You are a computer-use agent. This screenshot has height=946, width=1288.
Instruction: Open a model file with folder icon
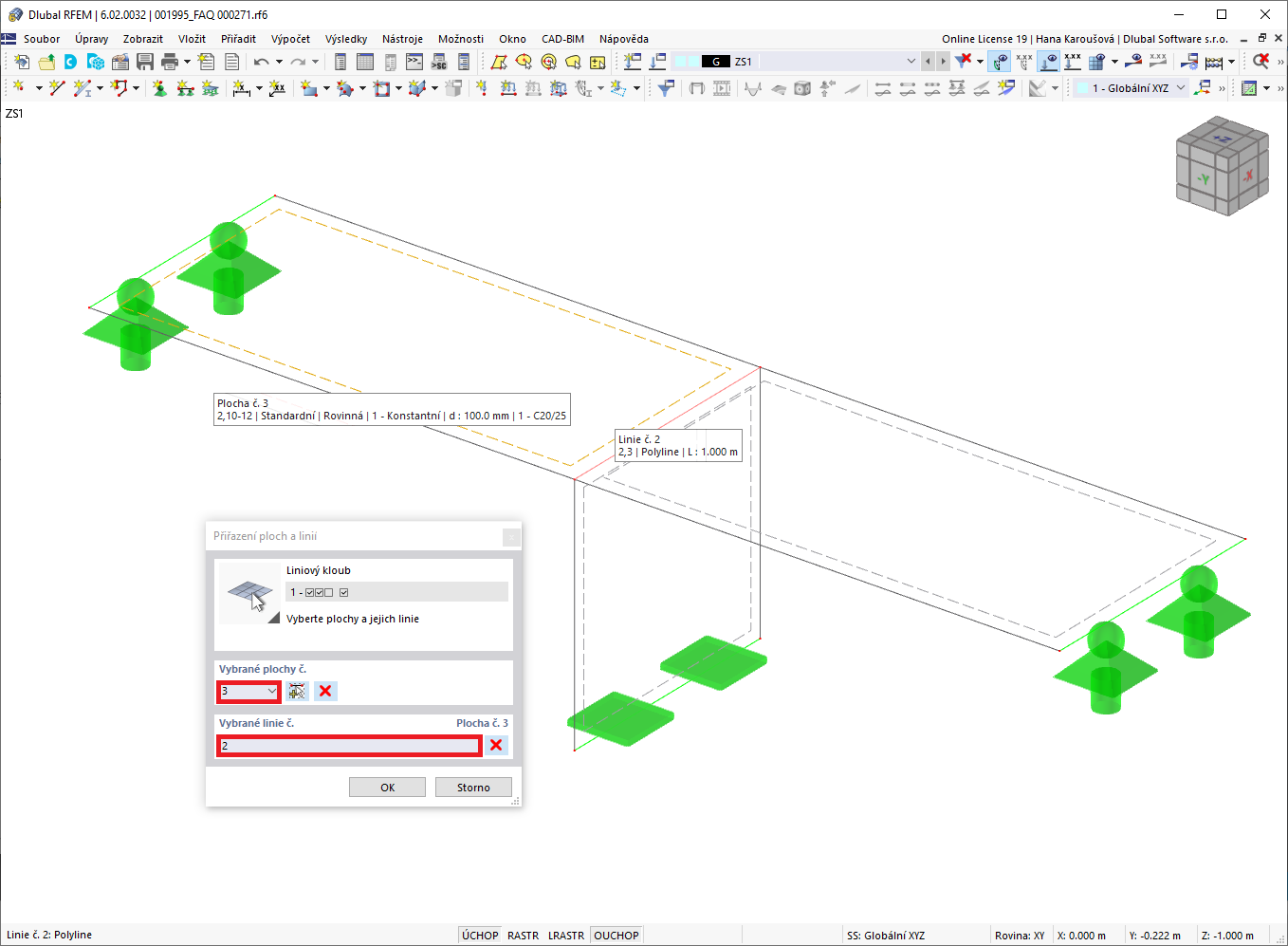(x=46, y=62)
